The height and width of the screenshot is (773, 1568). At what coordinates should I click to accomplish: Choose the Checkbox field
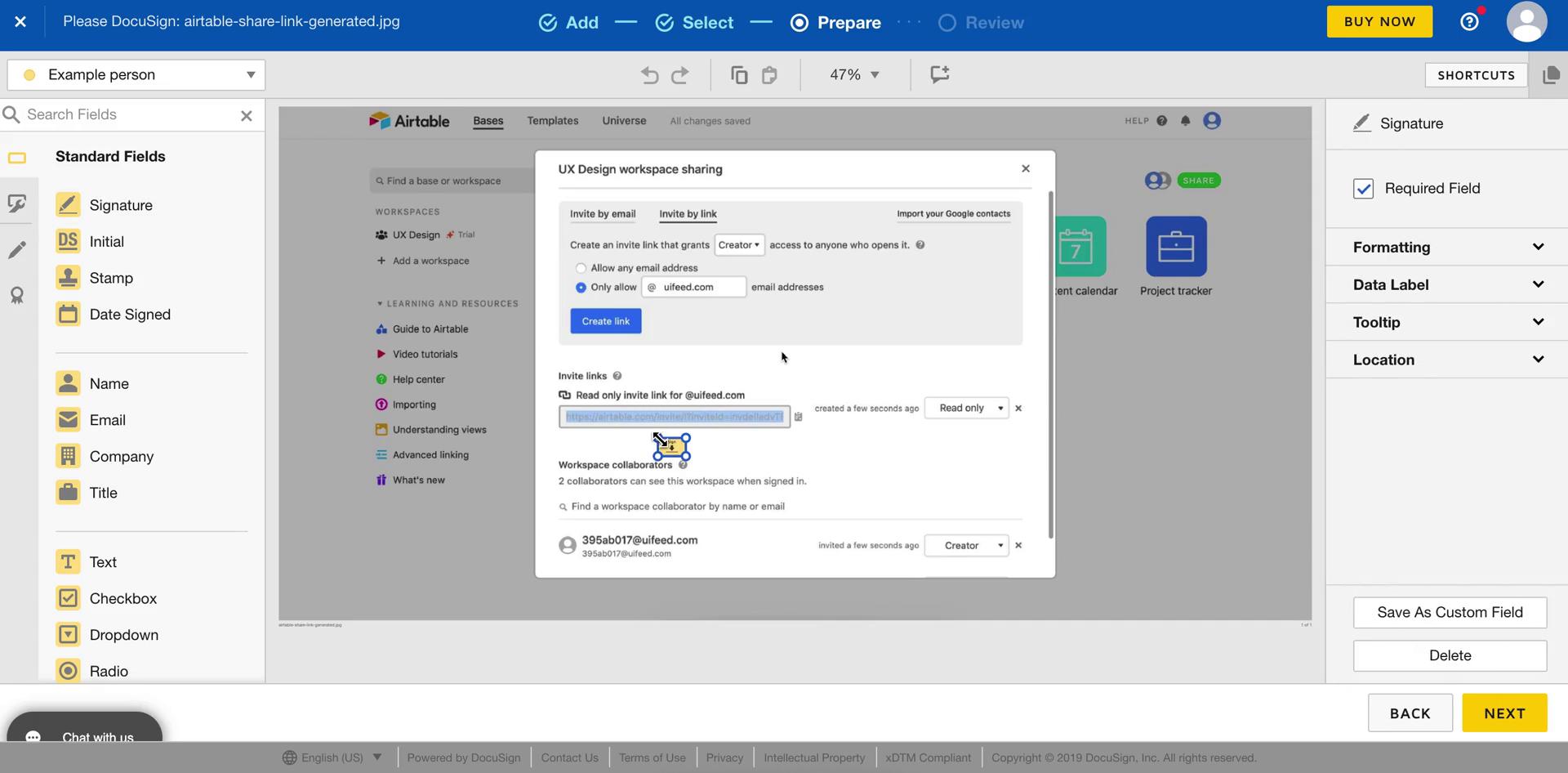(x=106, y=598)
